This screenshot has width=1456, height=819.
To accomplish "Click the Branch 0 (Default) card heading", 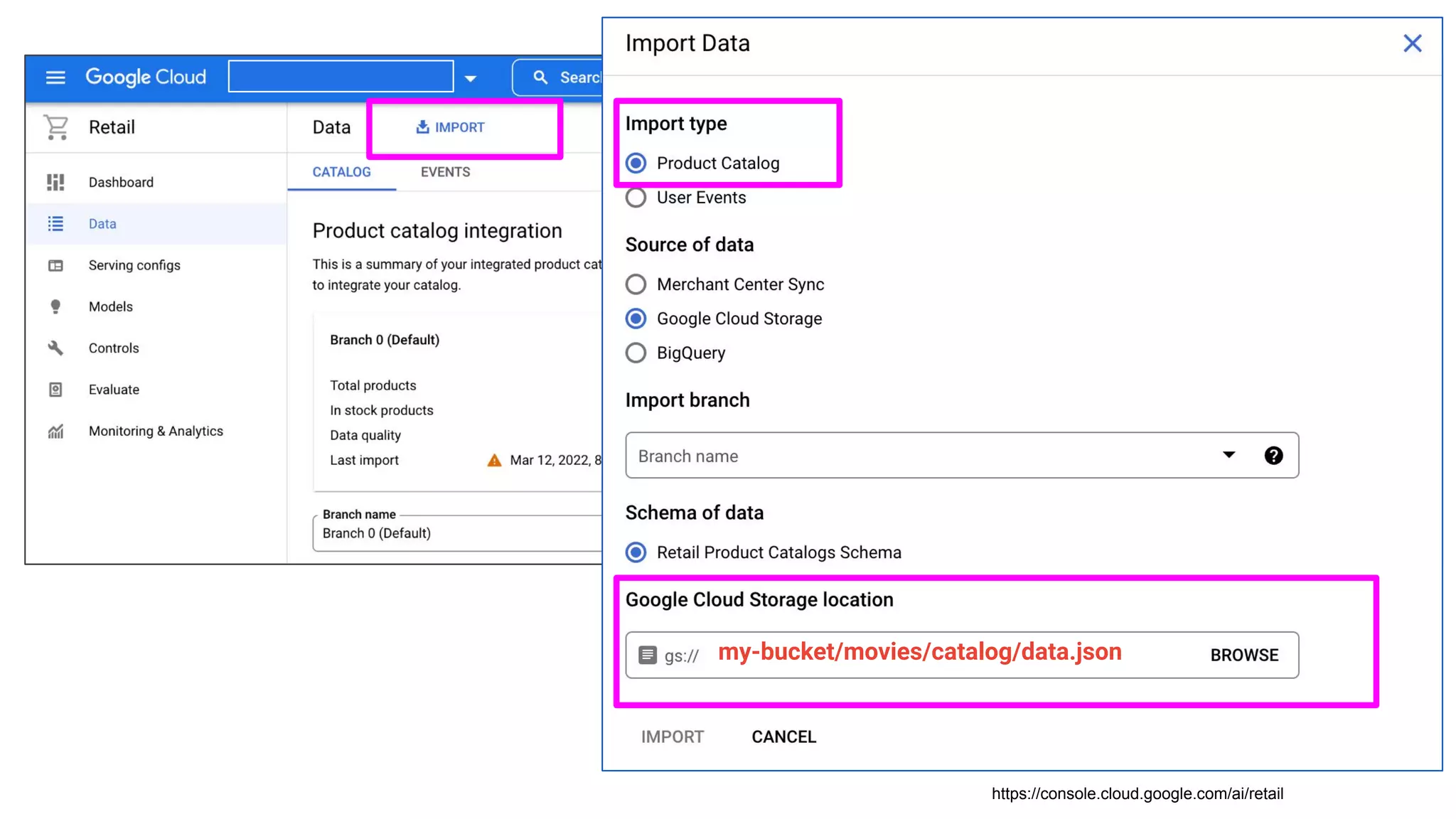I will click(385, 340).
